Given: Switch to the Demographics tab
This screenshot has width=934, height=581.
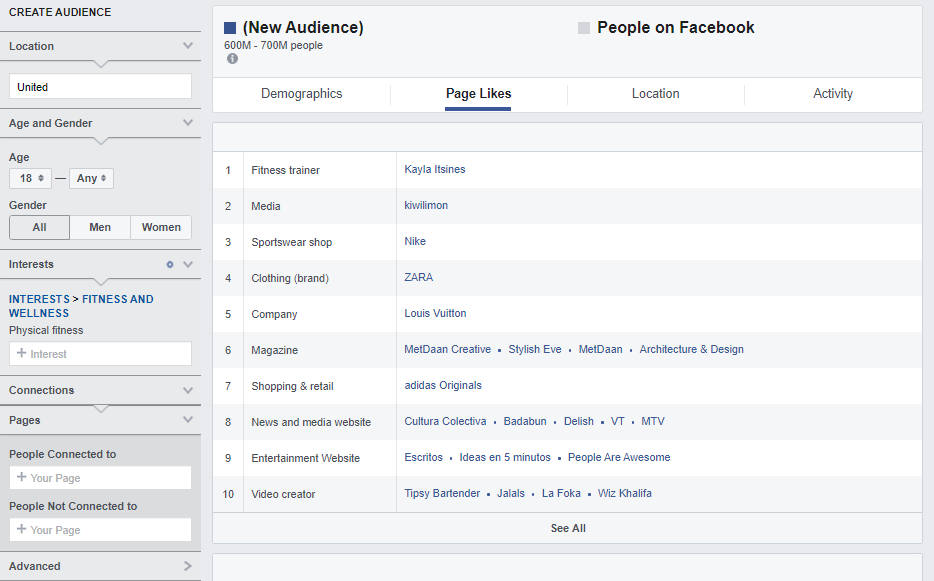Looking at the screenshot, I should [x=301, y=94].
